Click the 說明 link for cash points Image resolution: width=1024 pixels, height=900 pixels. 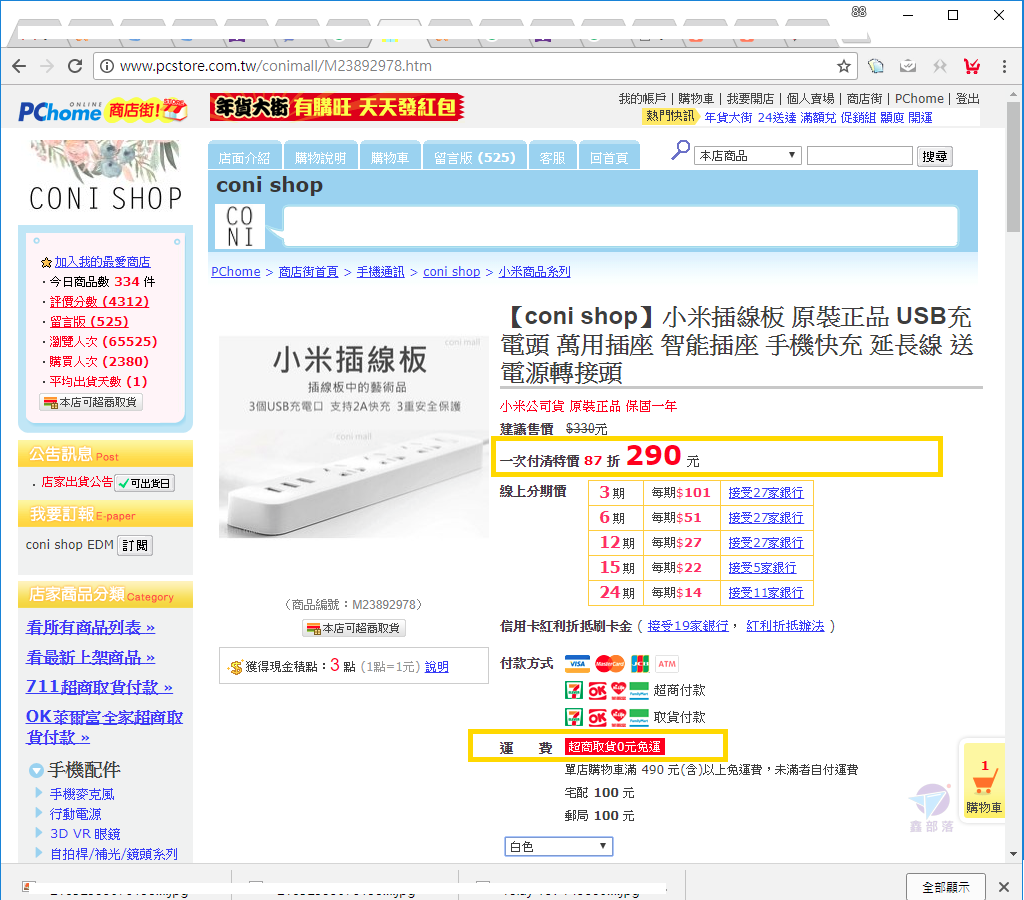(436, 667)
